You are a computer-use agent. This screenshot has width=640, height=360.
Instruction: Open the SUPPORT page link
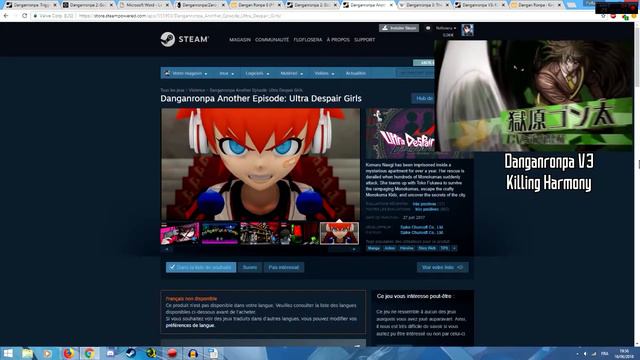pos(364,40)
